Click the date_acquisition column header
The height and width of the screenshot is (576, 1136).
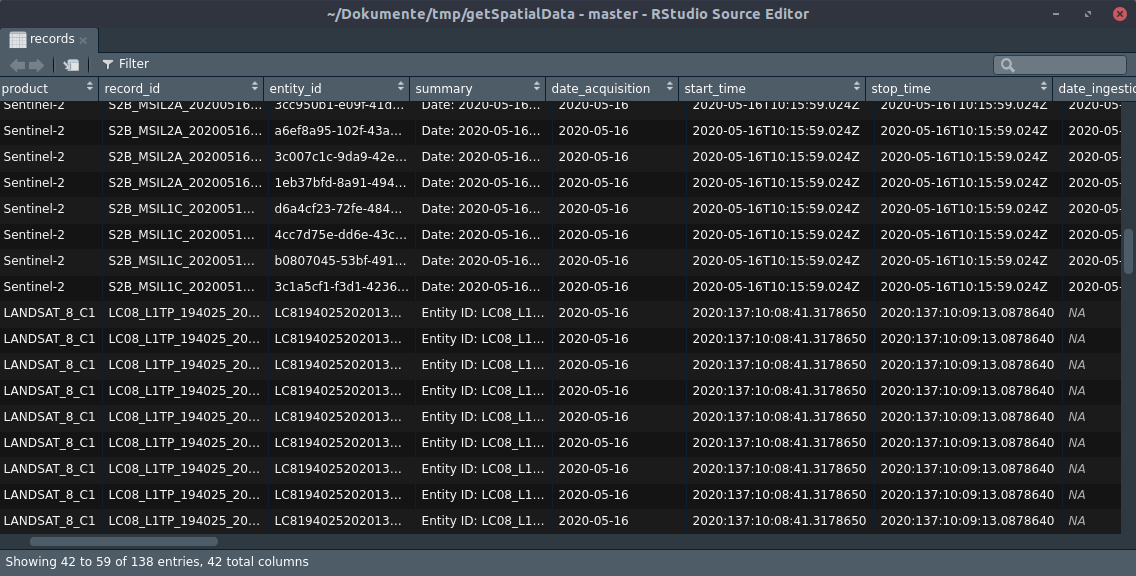click(x=601, y=88)
